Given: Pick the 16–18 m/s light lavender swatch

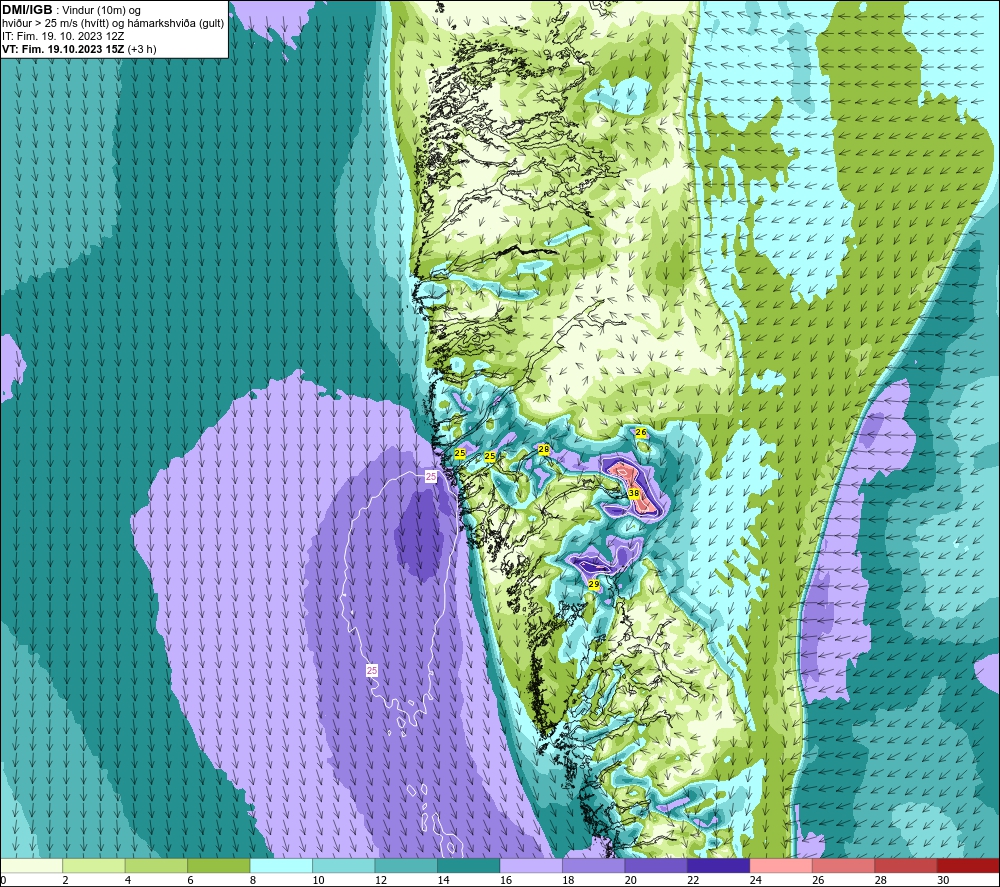Looking at the screenshot, I should (531, 865).
